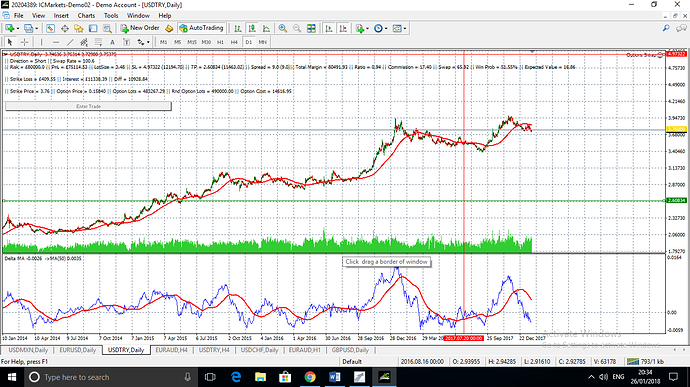Select the M15 timeframe
This screenshot has height=387, width=690.
pos(192,42)
